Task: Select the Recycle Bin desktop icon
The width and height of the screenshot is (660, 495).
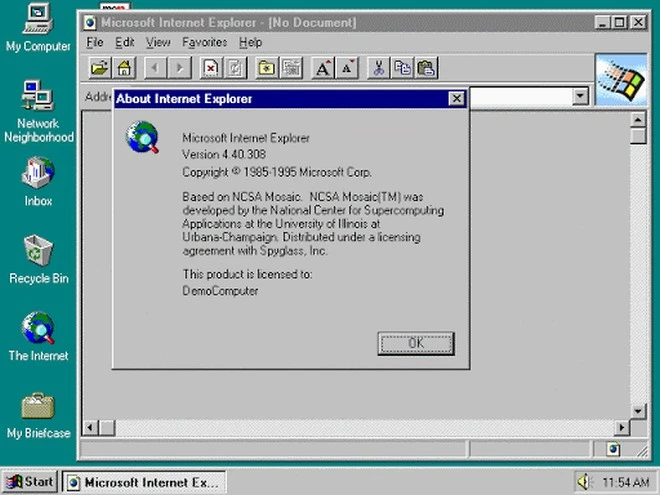Action: point(38,260)
